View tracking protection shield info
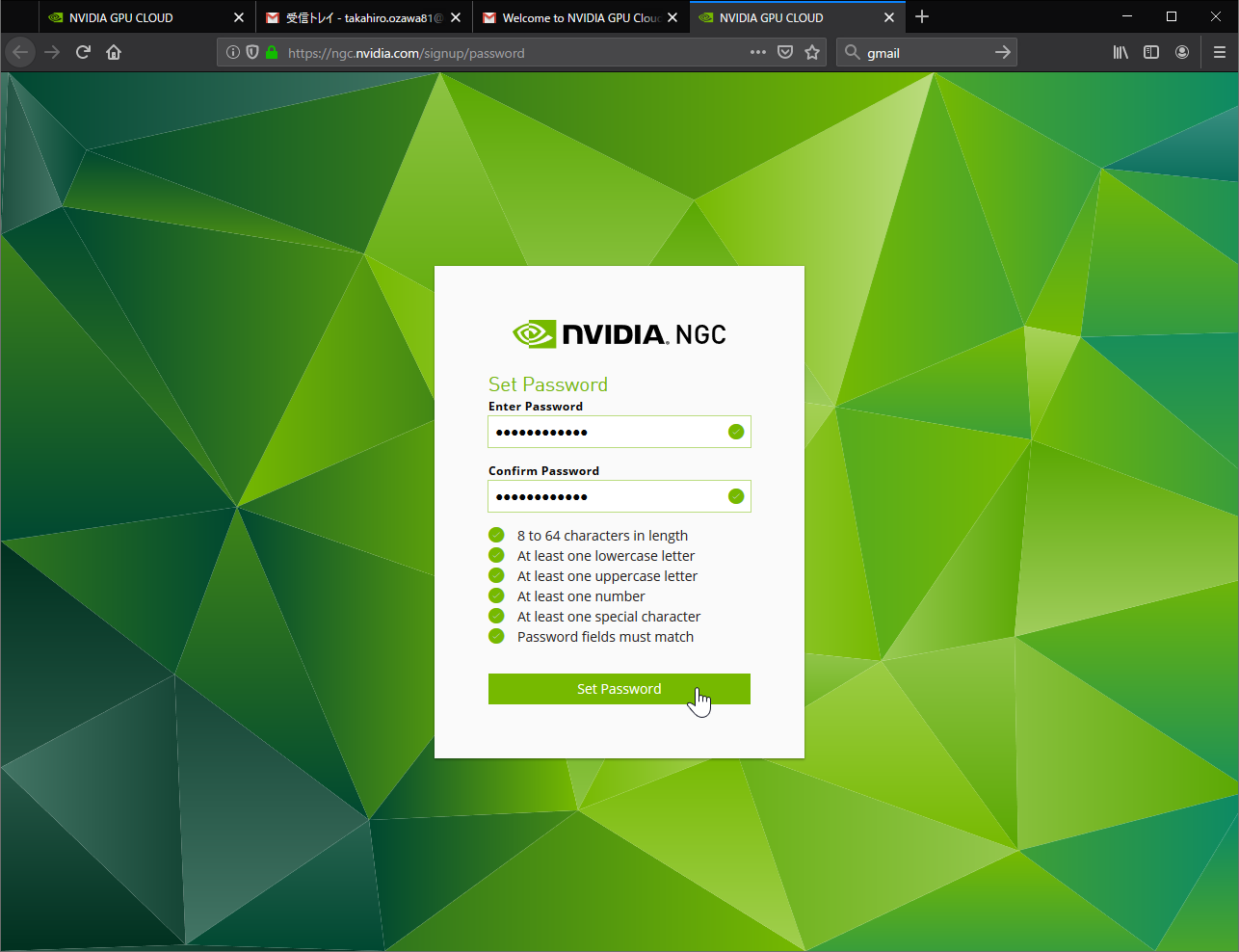This screenshot has height=952, width=1239. 252,53
